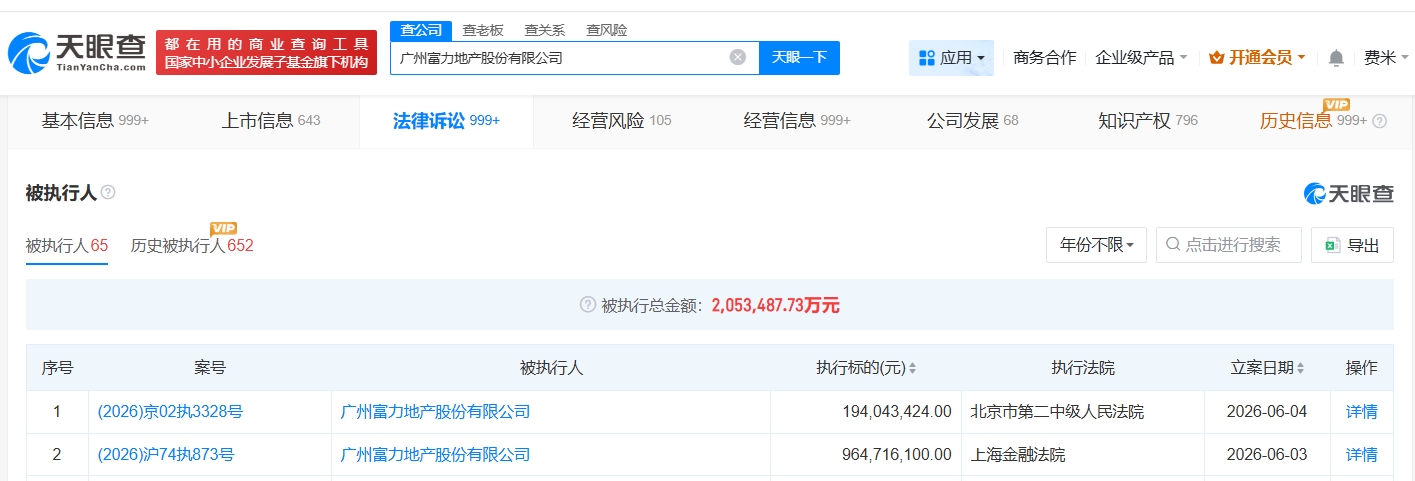Open case (2026)京02执3328号
This screenshot has width=1415, height=481.
click(170, 411)
